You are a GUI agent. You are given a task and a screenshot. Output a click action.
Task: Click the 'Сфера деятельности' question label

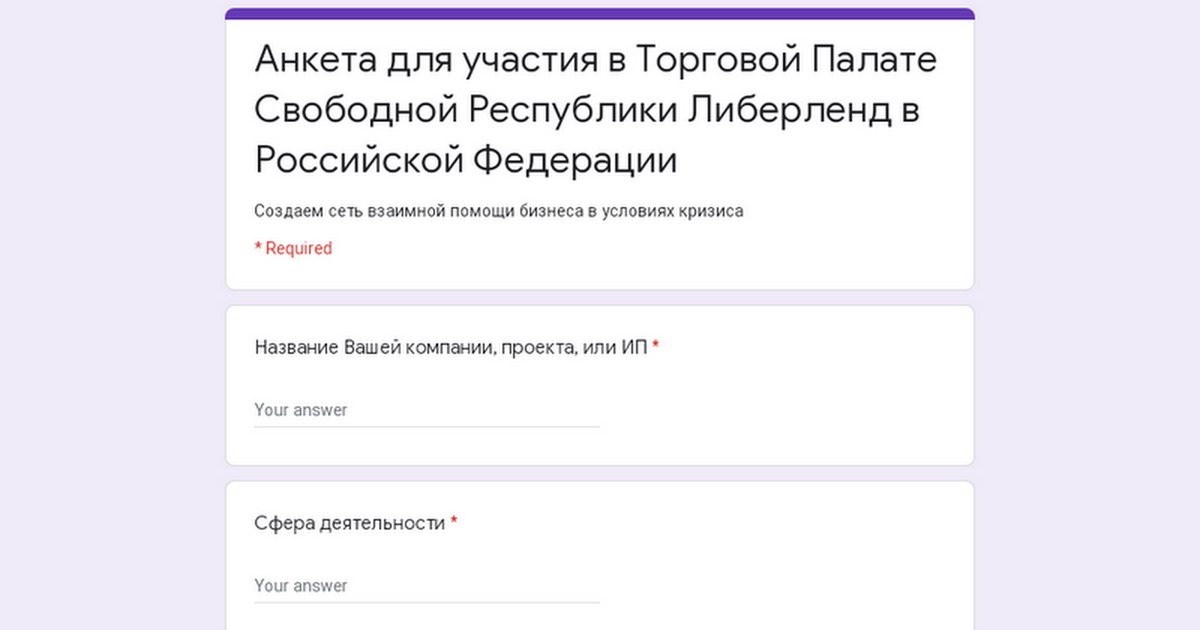pos(349,523)
